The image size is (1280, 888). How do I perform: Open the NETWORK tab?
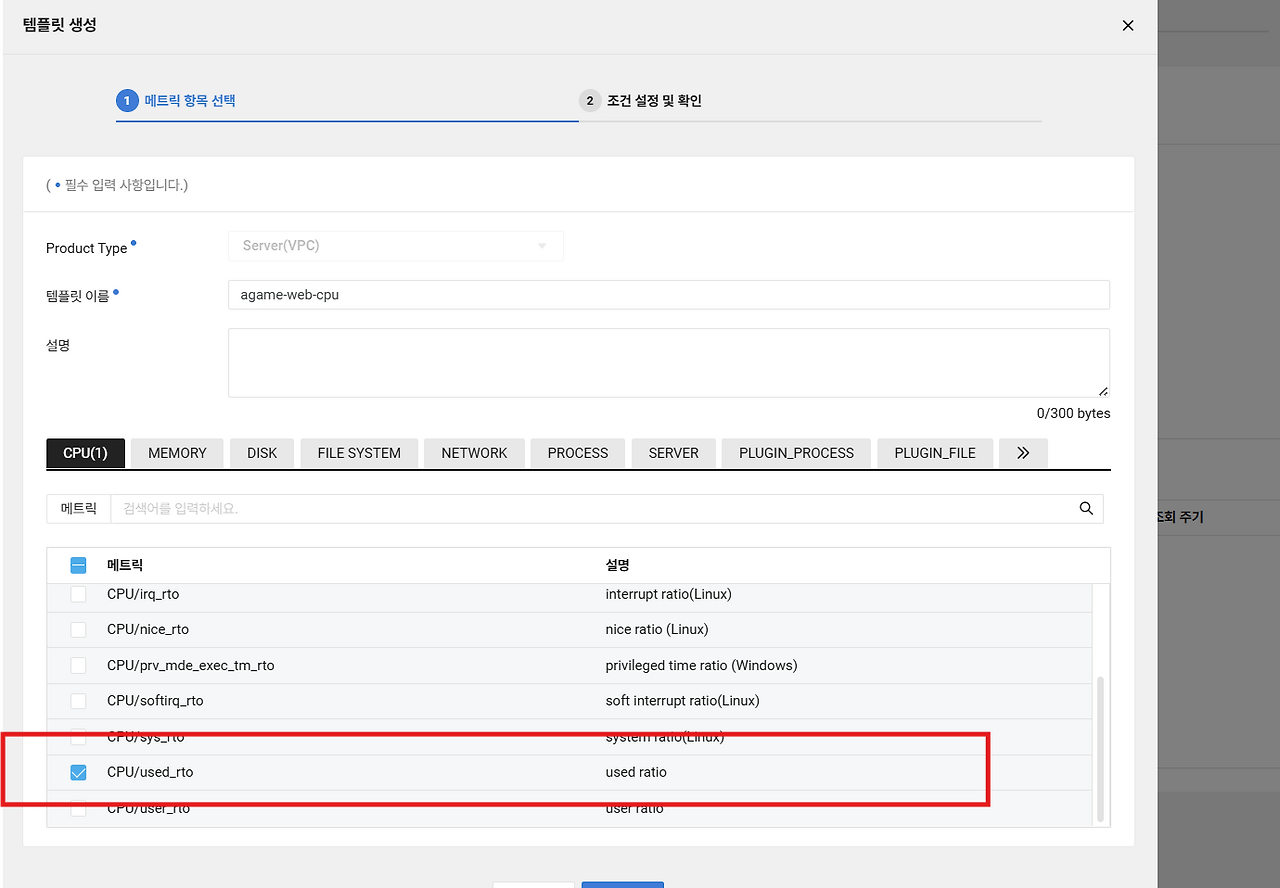click(x=474, y=453)
